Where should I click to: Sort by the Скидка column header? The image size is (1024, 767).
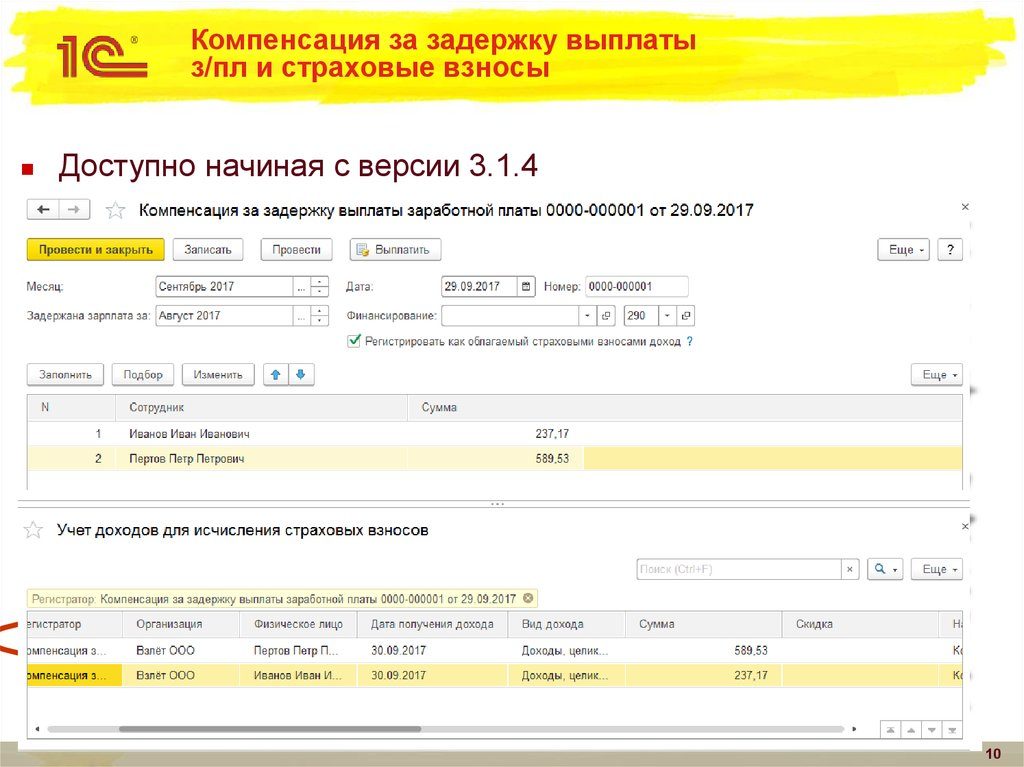860,624
